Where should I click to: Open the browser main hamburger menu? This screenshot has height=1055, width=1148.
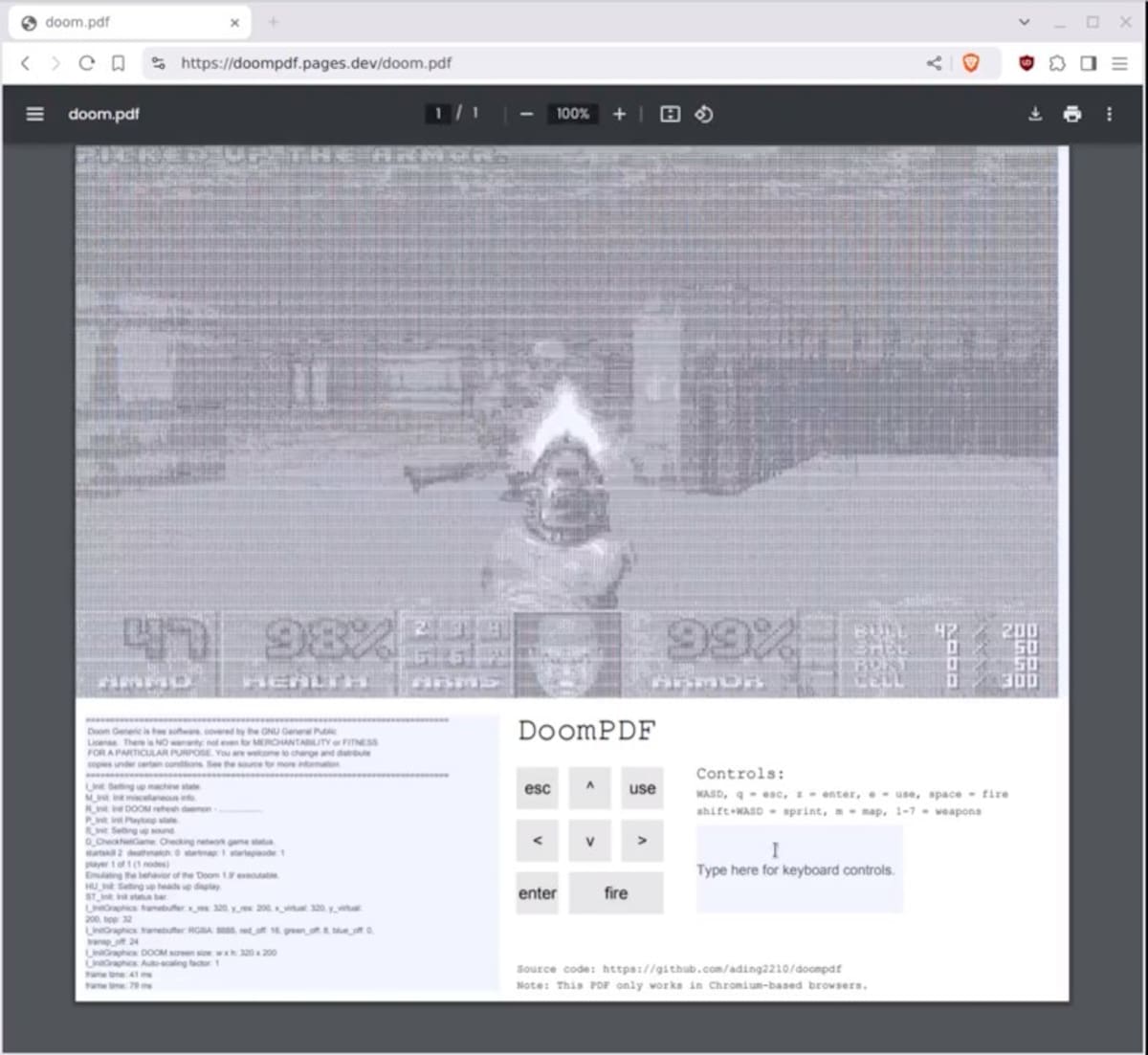click(1119, 63)
